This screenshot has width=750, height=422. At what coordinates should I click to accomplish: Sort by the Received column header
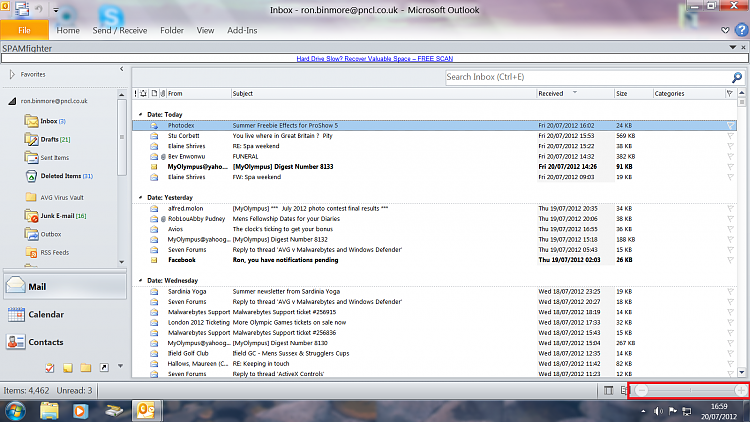point(575,93)
